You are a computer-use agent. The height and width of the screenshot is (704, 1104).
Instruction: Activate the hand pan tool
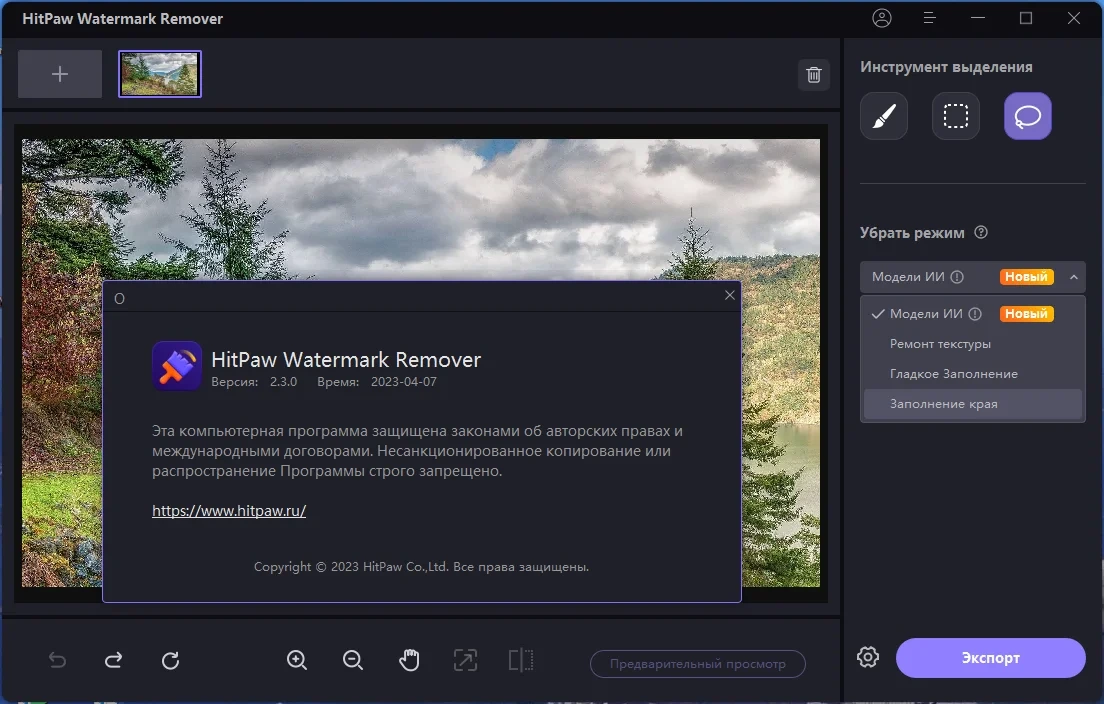[x=409, y=660]
